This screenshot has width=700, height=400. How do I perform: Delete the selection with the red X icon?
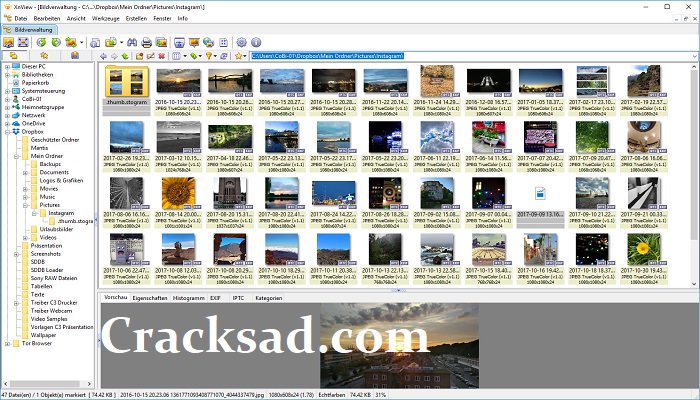[162, 56]
